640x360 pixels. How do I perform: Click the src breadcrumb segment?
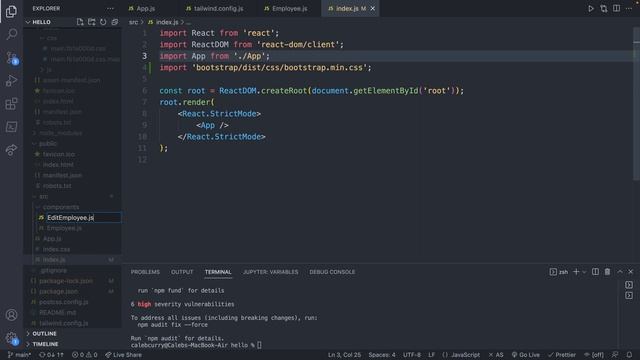133,22
